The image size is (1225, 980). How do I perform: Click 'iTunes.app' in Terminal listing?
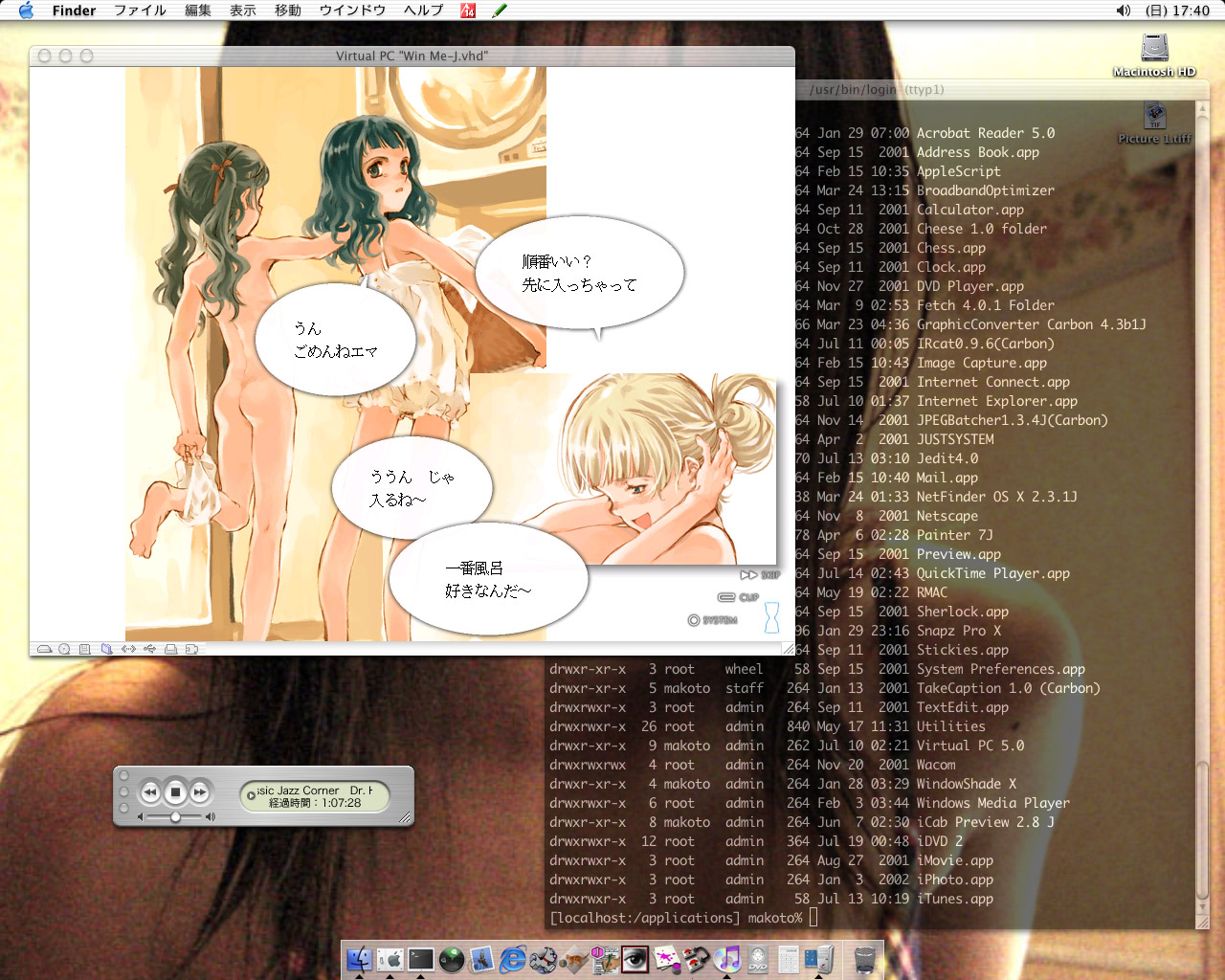click(x=955, y=899)
